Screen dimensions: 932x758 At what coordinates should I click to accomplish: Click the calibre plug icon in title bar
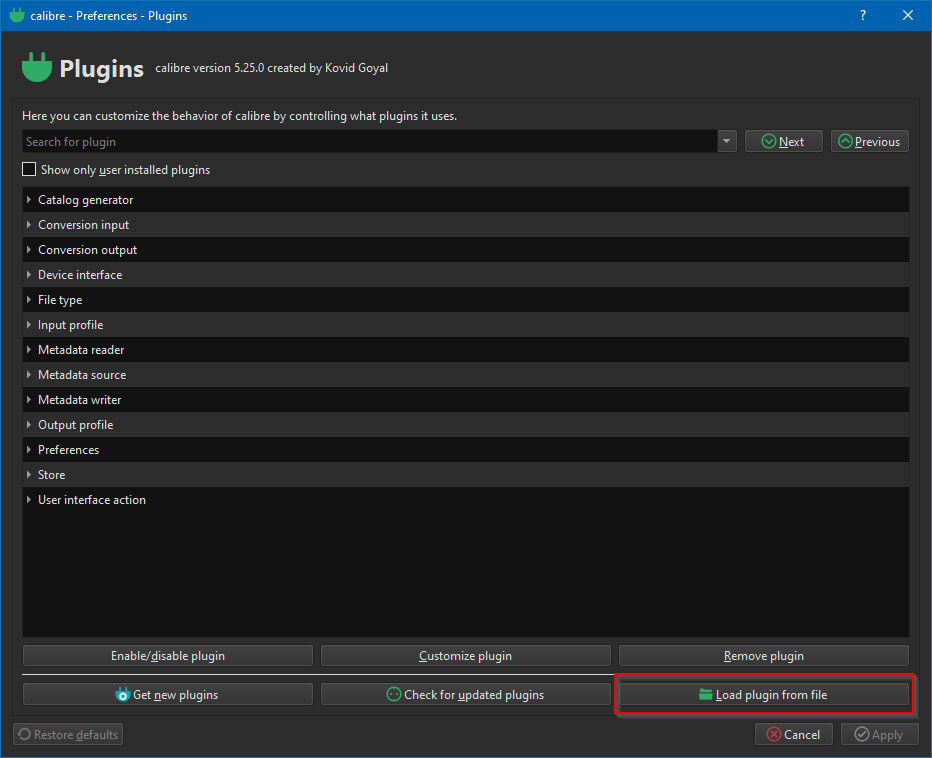tap(17, 15)
